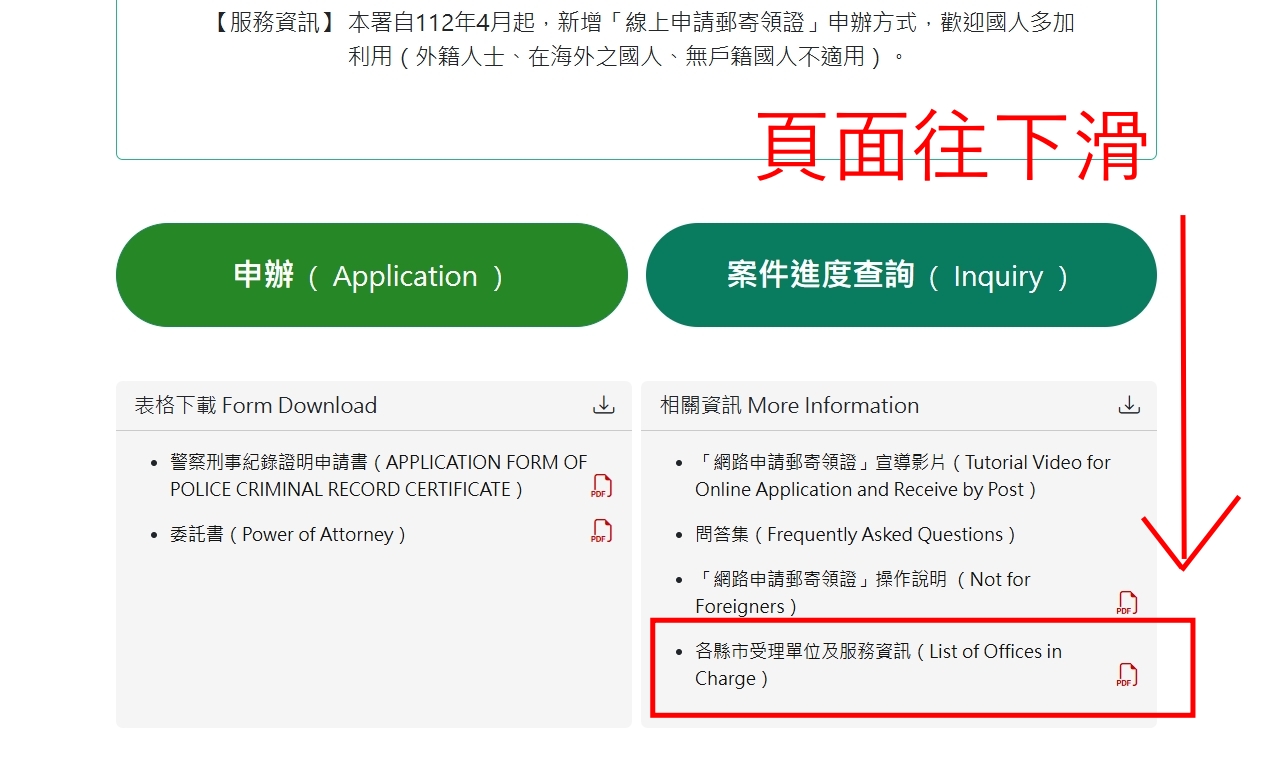This screenshot has width=1283, height=758.
Task: Click the 【服務資訊】 announcement text
Action: click(642, 39)
